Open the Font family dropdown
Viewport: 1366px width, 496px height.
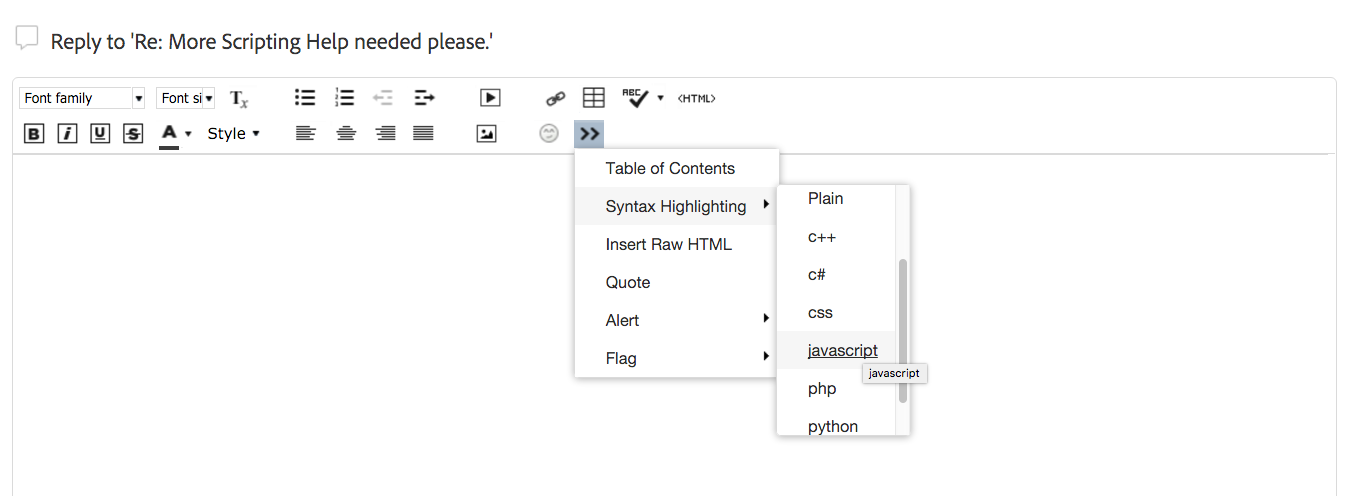[x=83, y=98]
